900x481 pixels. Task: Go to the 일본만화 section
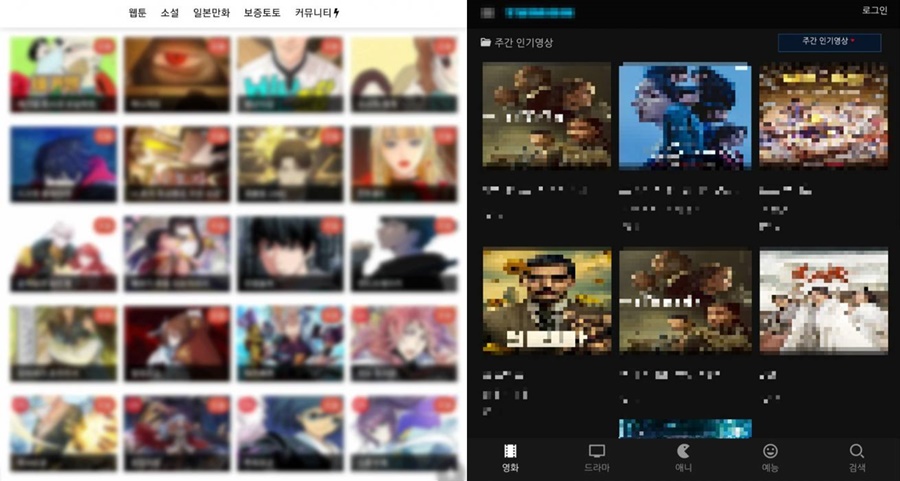(211, 13)
